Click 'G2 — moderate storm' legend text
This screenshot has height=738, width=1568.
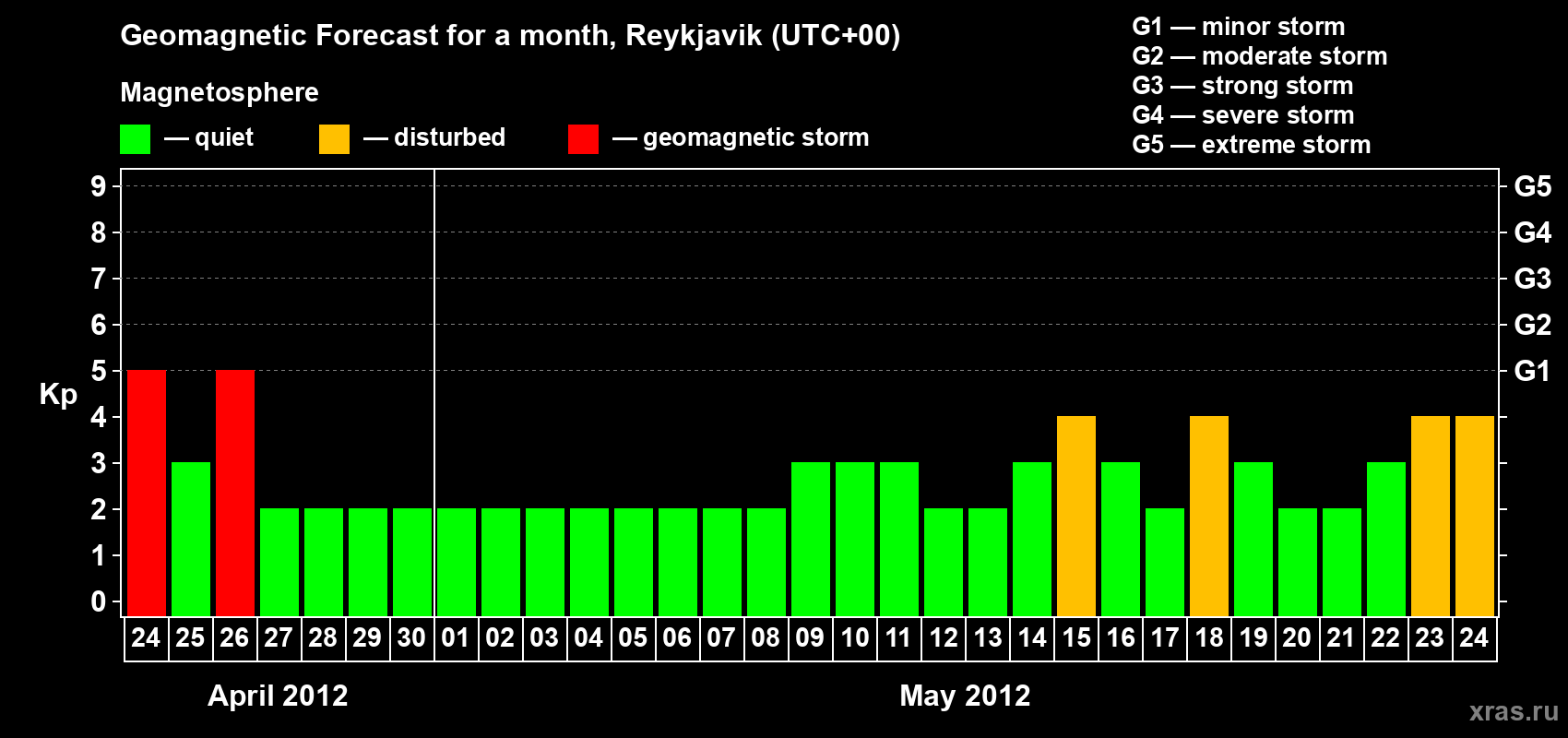click(x=1260, y=56)
